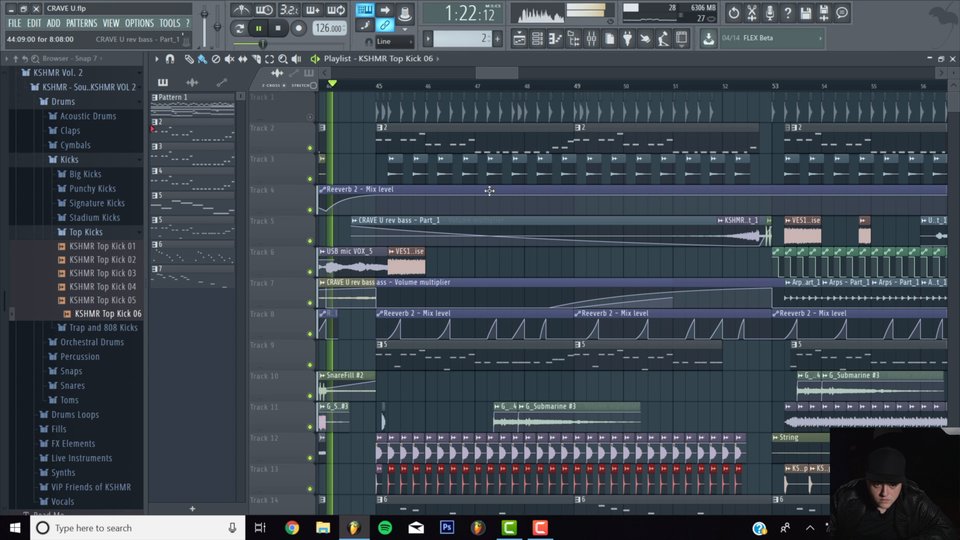Enable the metronome
Image resolution: width=960 pixels, height=540 pixels.
tap(241, 10)
